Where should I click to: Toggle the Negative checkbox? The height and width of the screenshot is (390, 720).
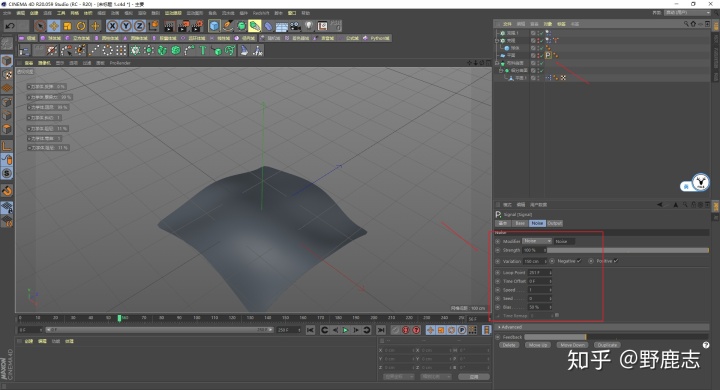(x=579, y=261)
